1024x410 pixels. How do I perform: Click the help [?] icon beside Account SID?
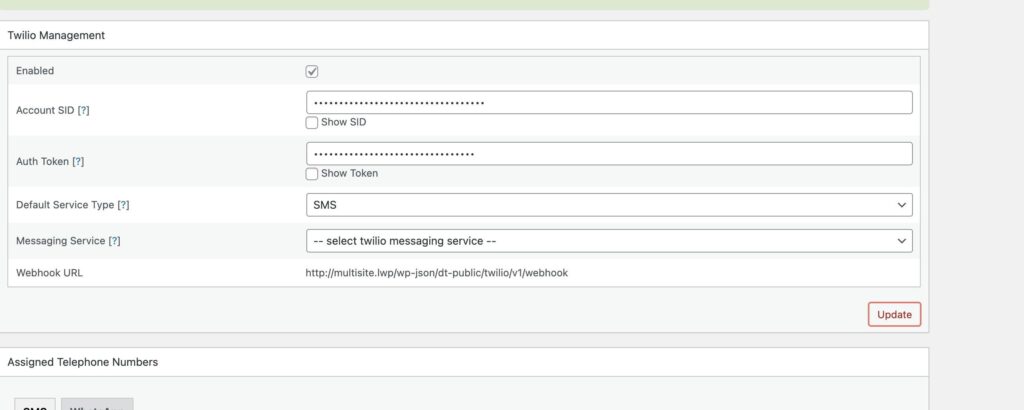[83, 110]
